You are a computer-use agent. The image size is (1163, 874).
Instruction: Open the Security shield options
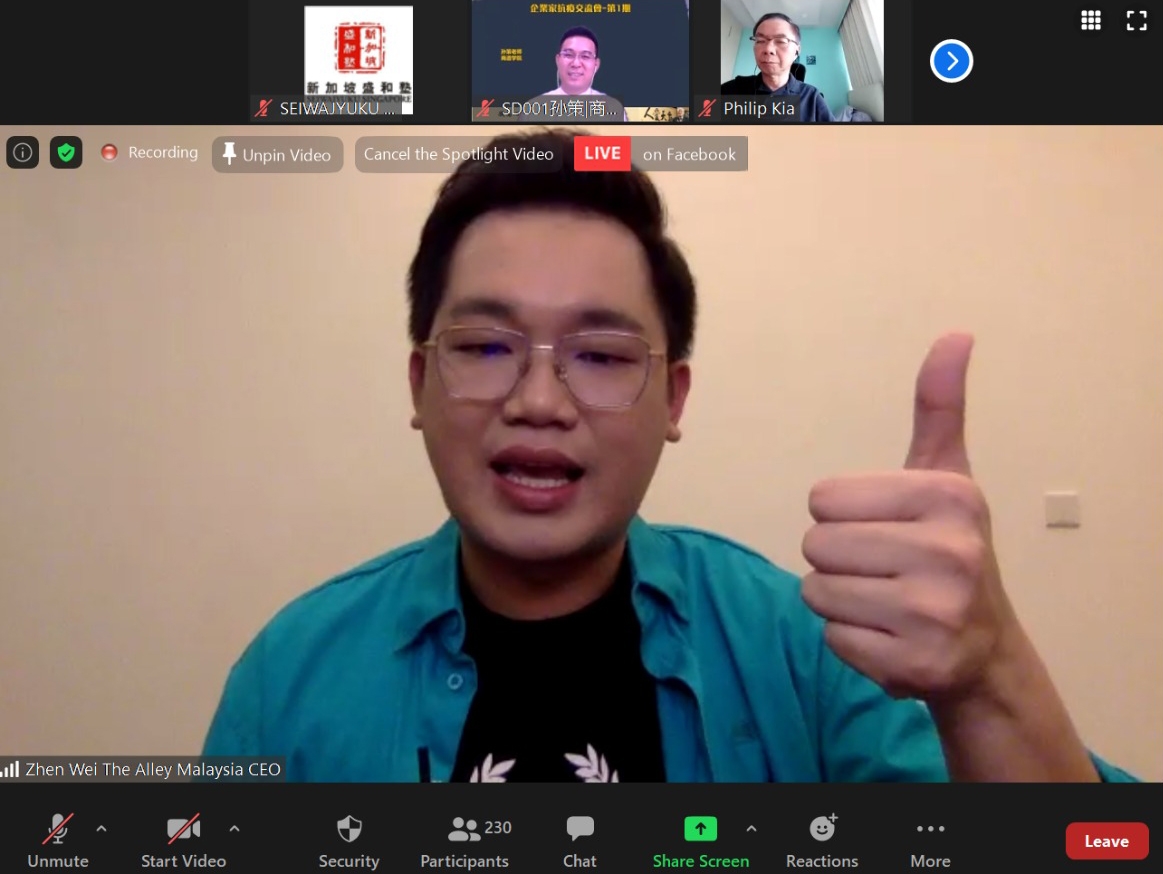point(349,841)
